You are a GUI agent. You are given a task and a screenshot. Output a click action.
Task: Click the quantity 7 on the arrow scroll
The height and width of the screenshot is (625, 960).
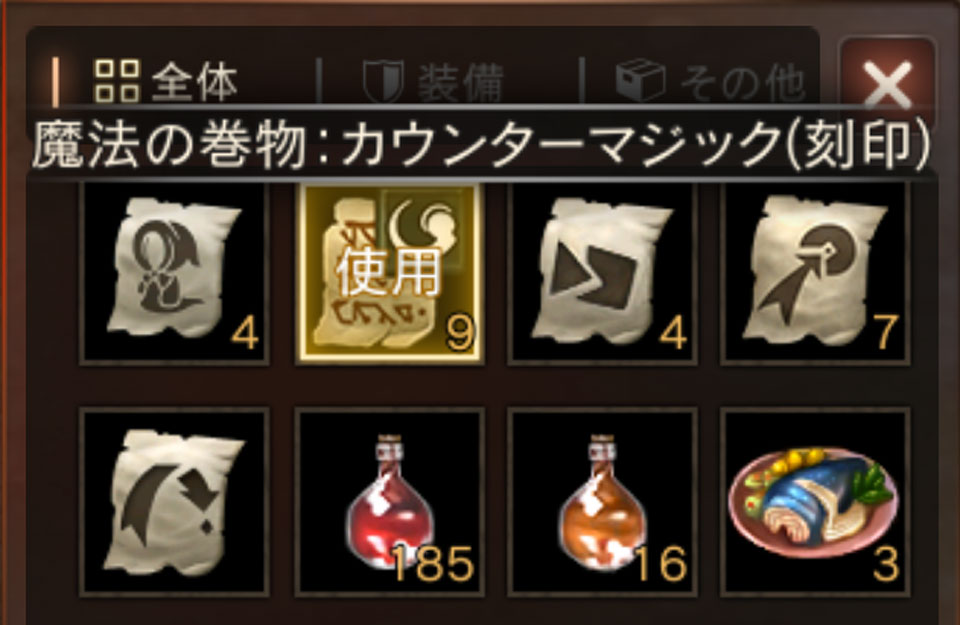[x=886, y=334]
